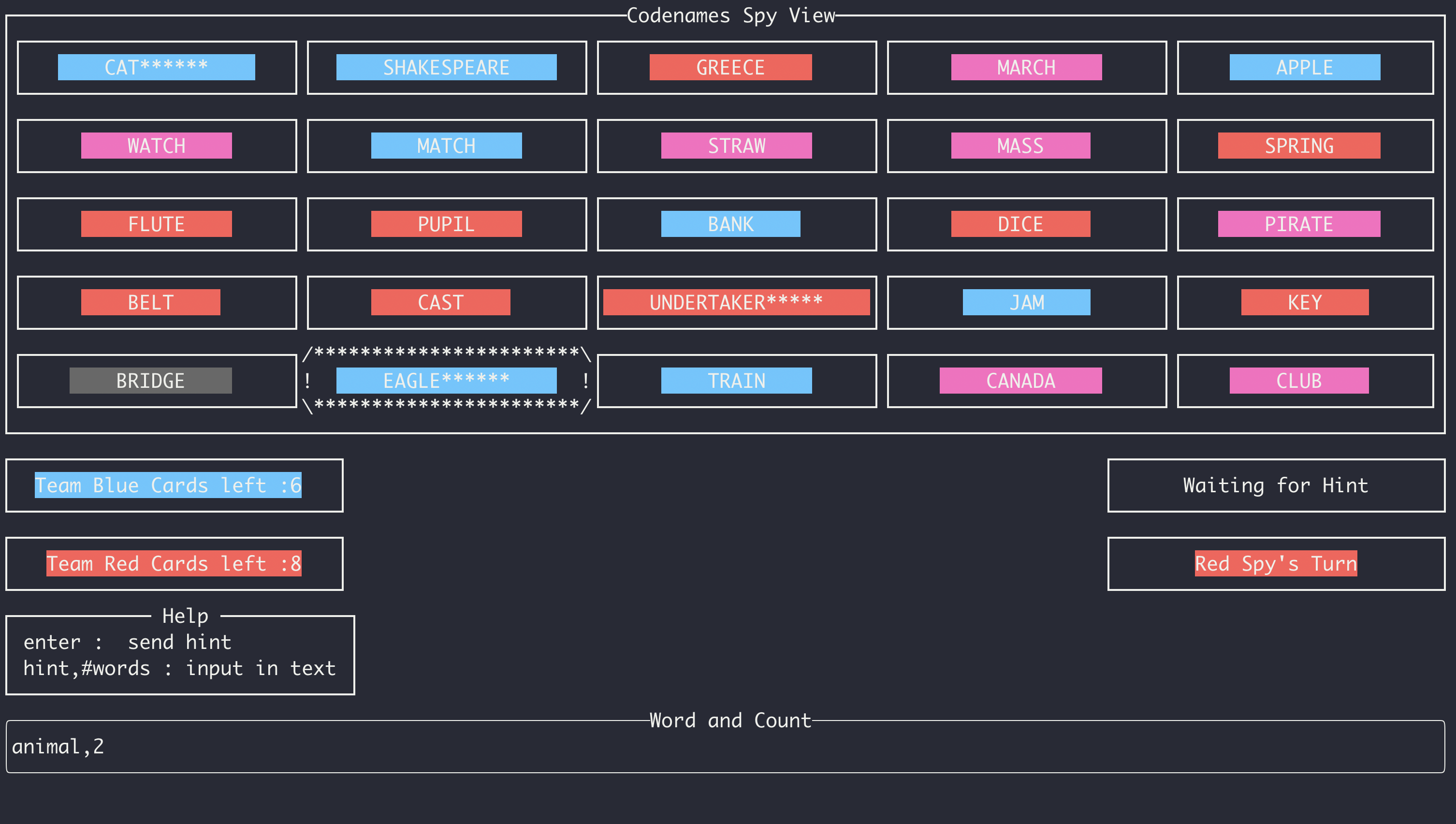Image resolution: width=1456 pixels, height=824 pixels.
Task: Click the Red Spy's Turn indicator
Action: [1276, 564]
